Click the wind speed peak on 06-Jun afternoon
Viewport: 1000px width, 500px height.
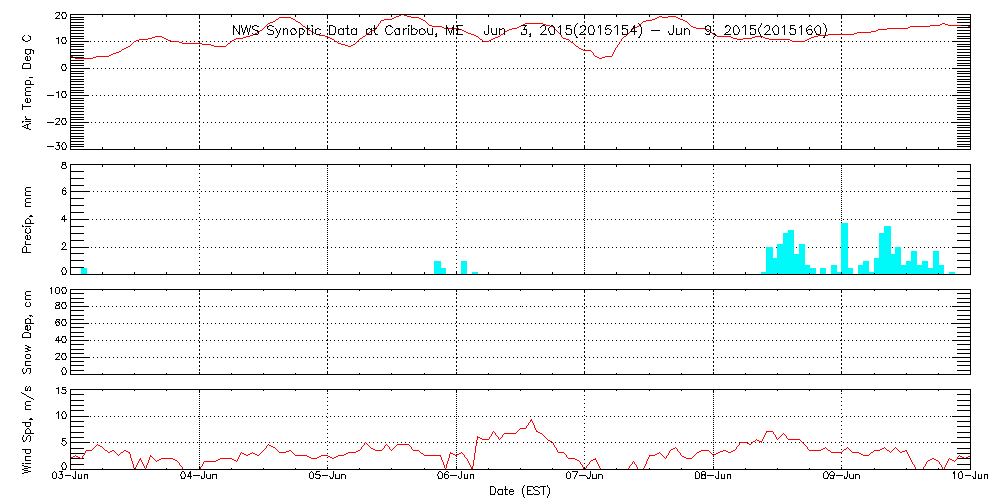tap(532, 421)
